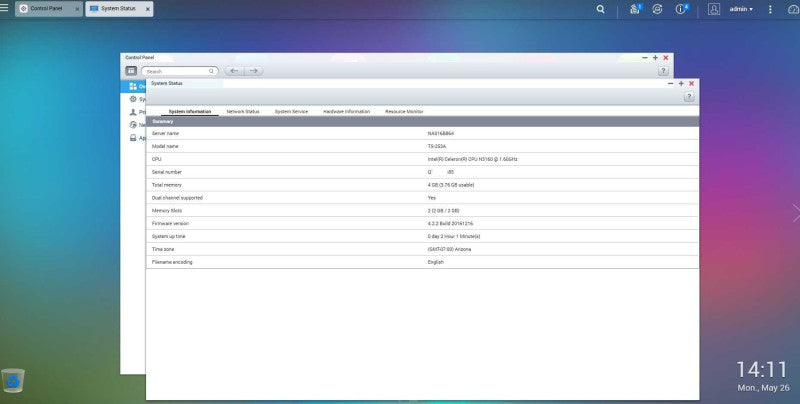
Task: Open event notifications info icon
Action: pos(681,9)
